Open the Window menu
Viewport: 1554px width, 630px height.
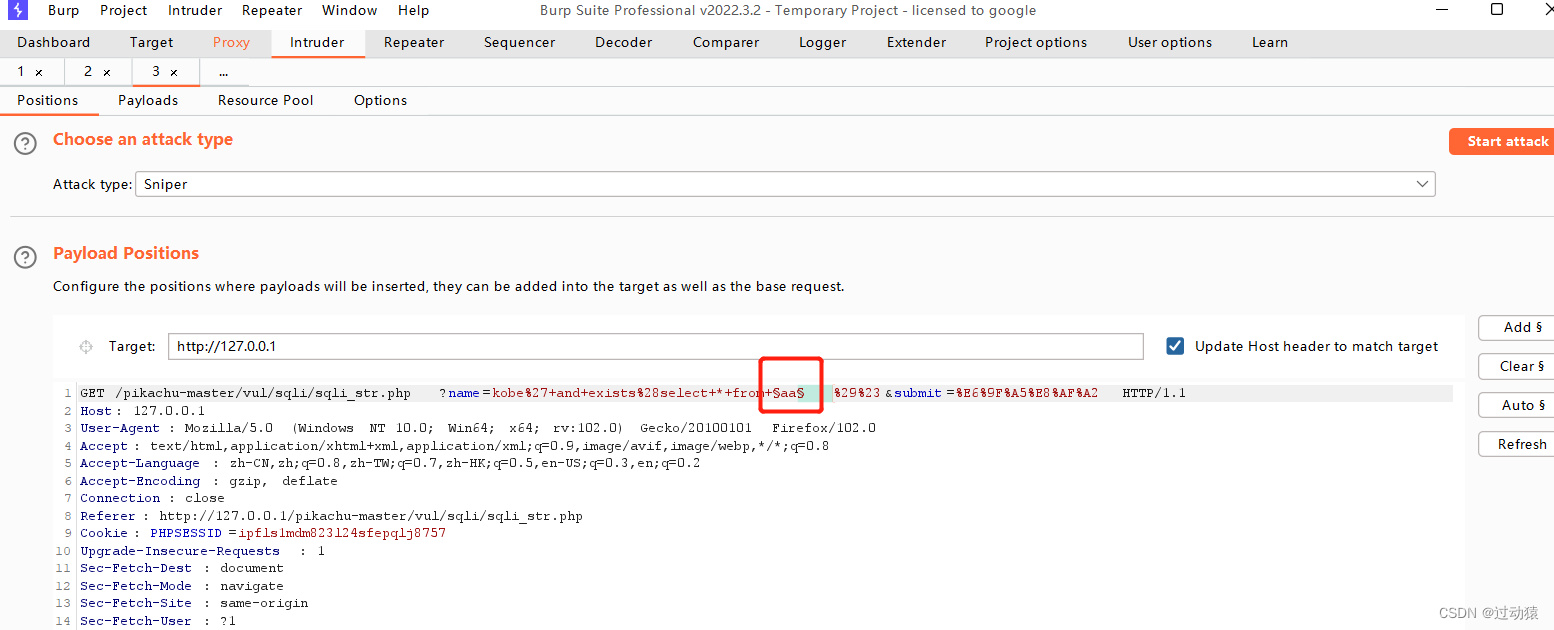click(350, 10)
